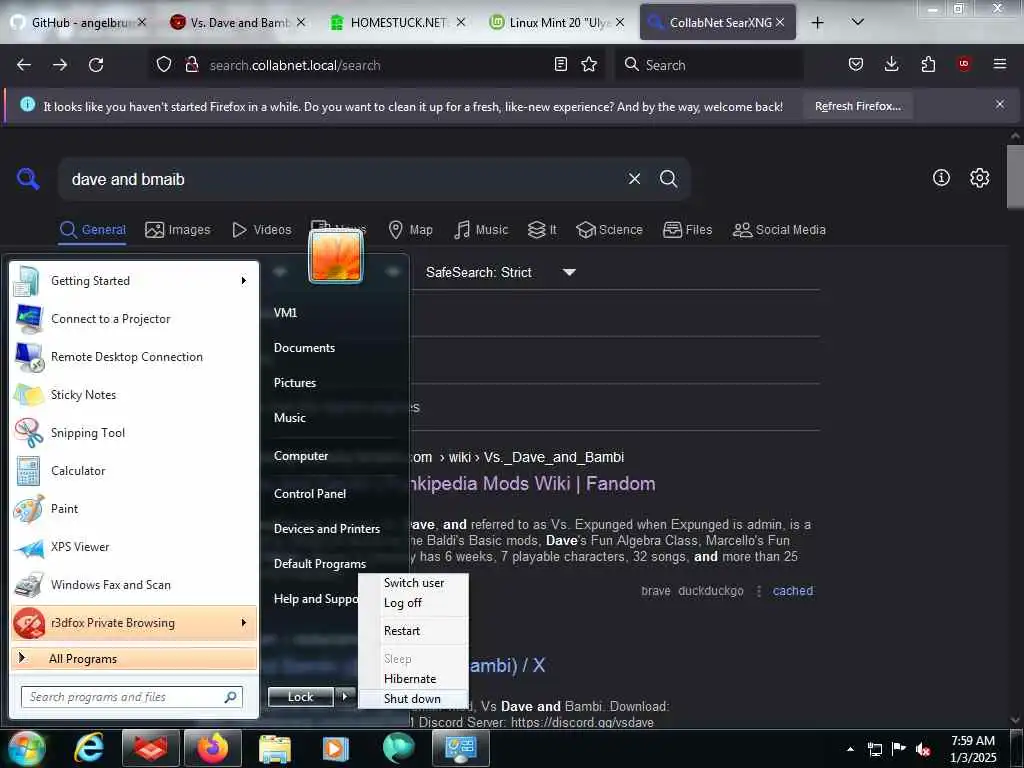Switch to the Map search tab
The width and height of the screenshot is (1024, 768).
coord(410,230)
